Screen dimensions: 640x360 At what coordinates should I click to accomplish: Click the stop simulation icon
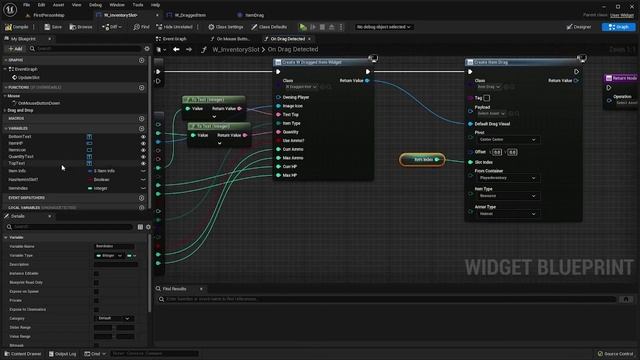(x=322, y=27)
